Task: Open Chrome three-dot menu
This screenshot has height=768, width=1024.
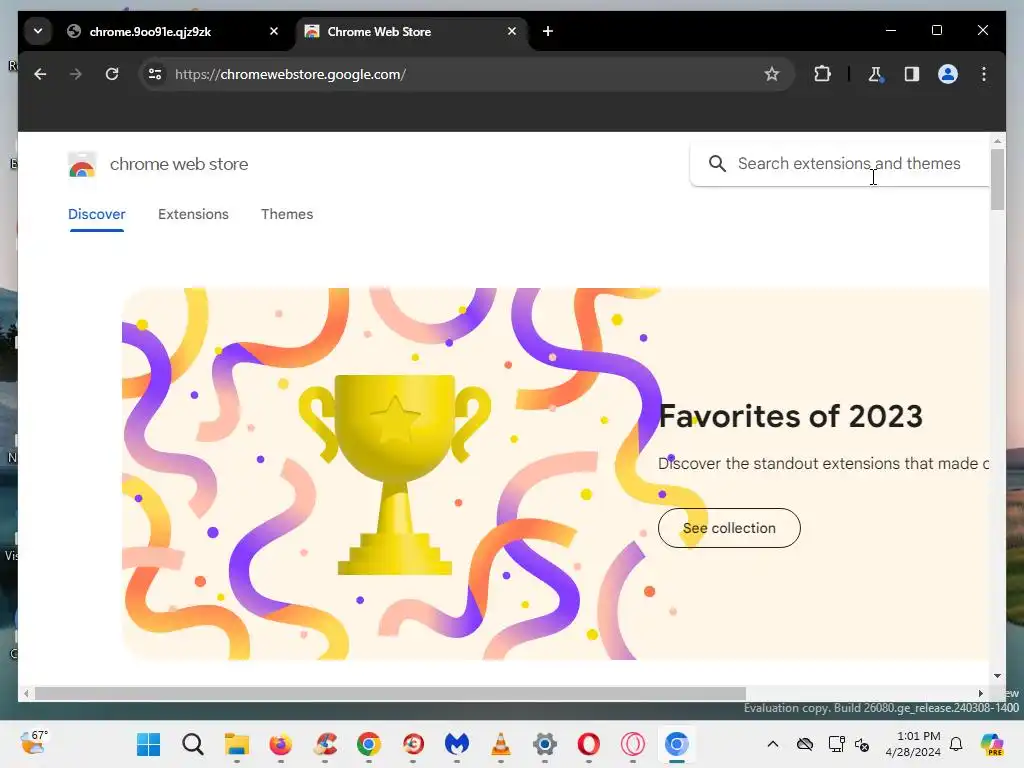Action: click(984, 74)
